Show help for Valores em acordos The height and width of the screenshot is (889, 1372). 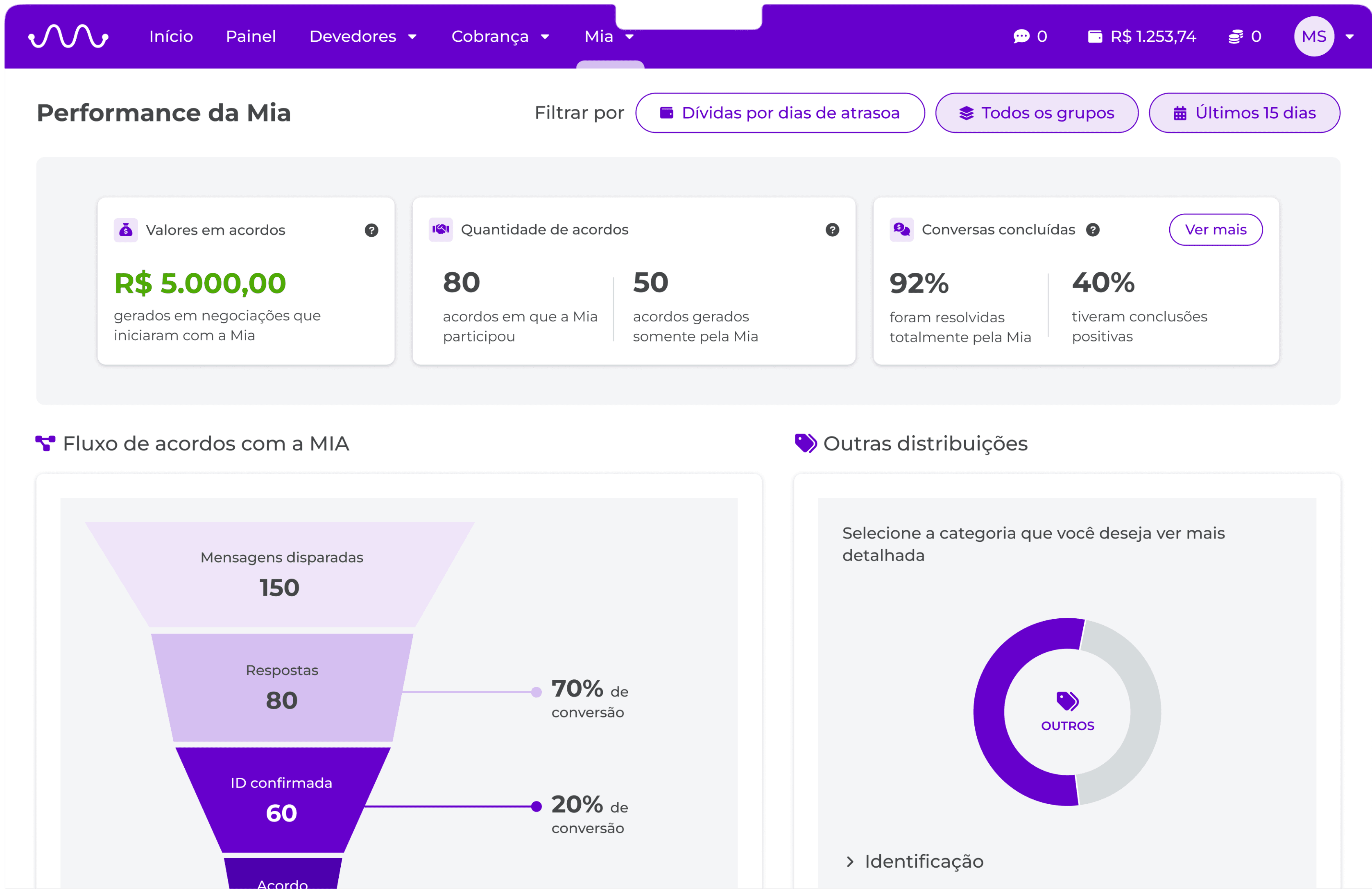[371, 230]
